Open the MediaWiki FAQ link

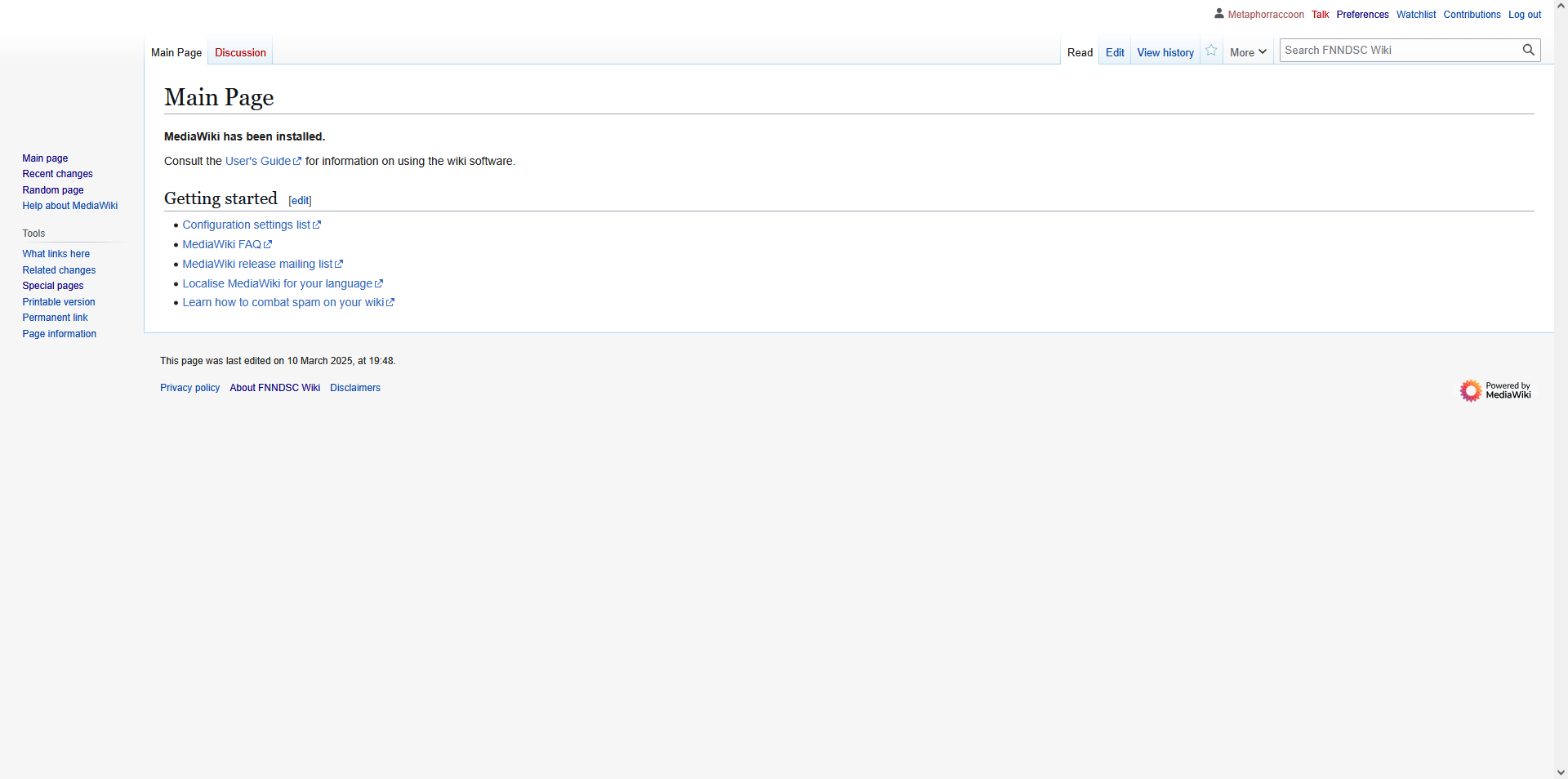(227, 244)
